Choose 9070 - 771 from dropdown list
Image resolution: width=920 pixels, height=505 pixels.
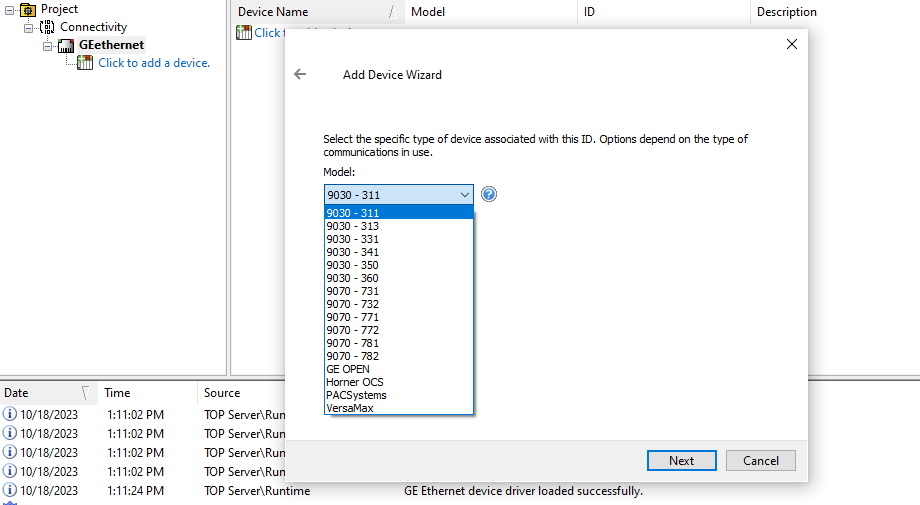(399, 317)
